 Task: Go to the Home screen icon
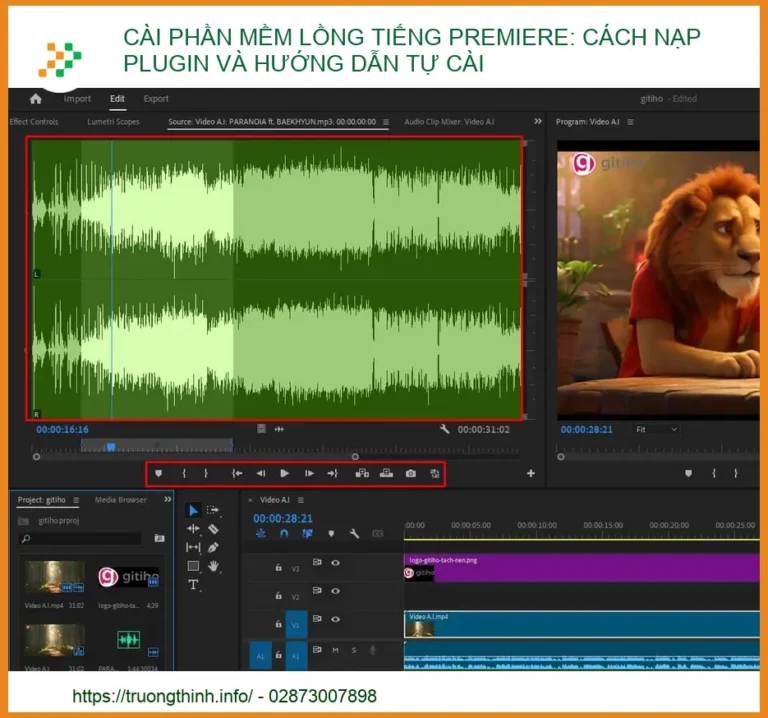tap(36, 99)
